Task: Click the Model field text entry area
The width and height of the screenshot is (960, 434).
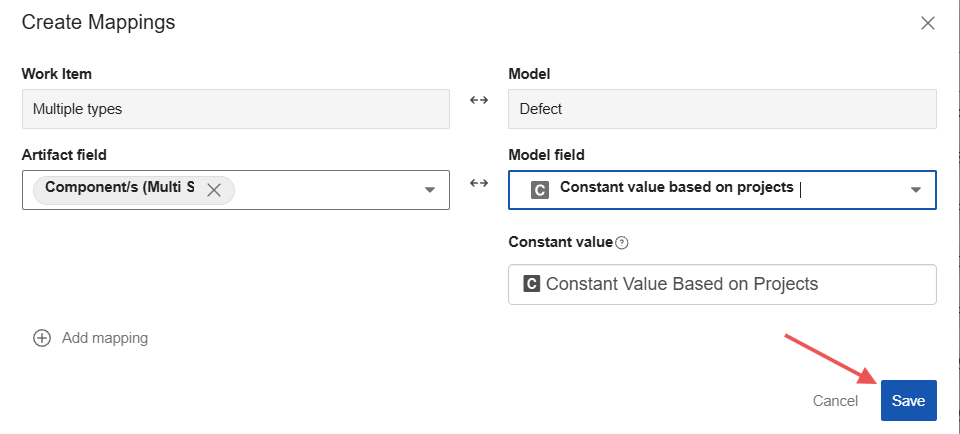Action: [850, 189]
